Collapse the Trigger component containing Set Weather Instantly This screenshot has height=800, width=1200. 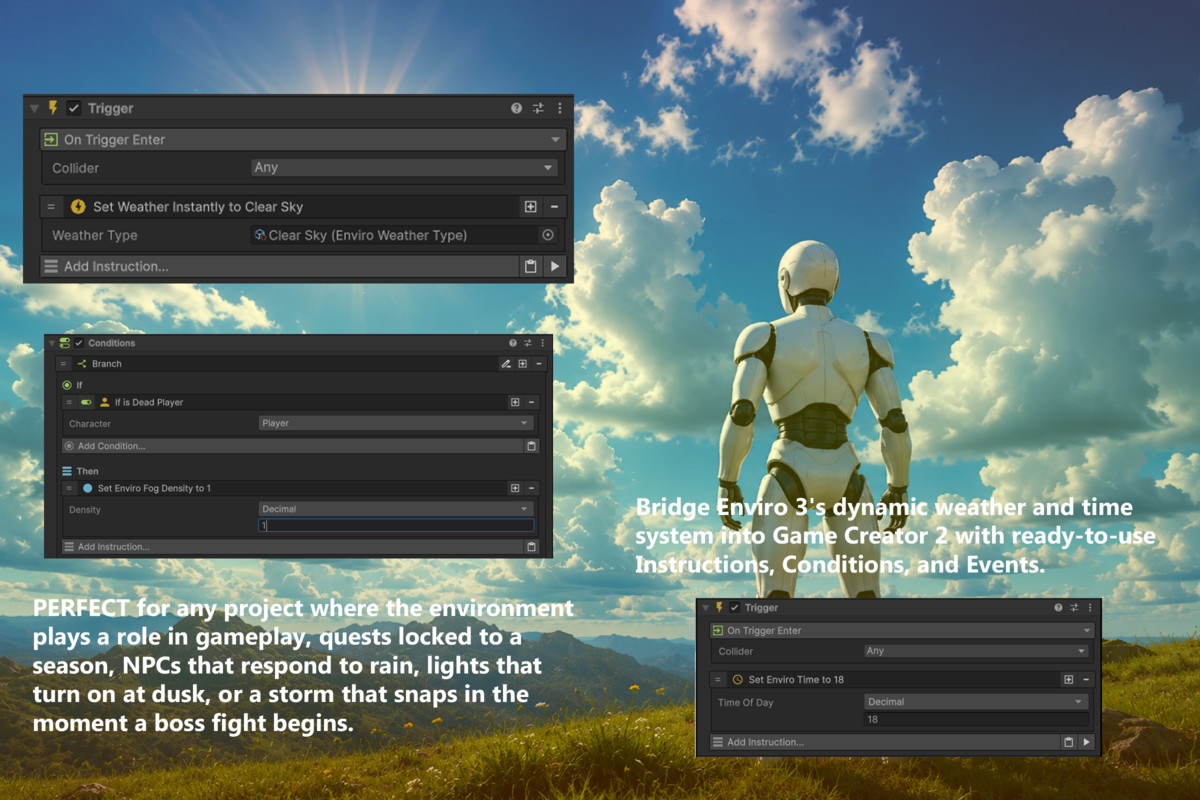34,108
